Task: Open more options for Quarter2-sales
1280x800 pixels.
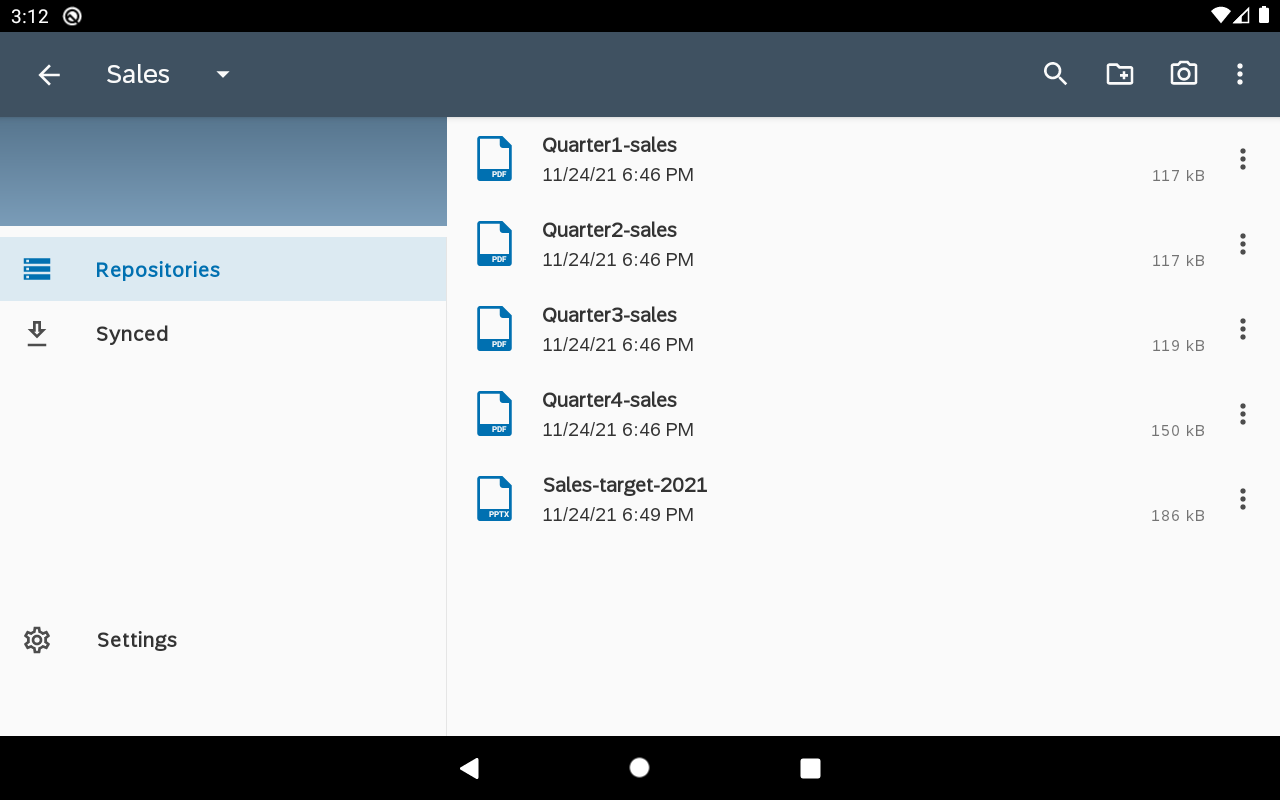Action: point(1243,244)
